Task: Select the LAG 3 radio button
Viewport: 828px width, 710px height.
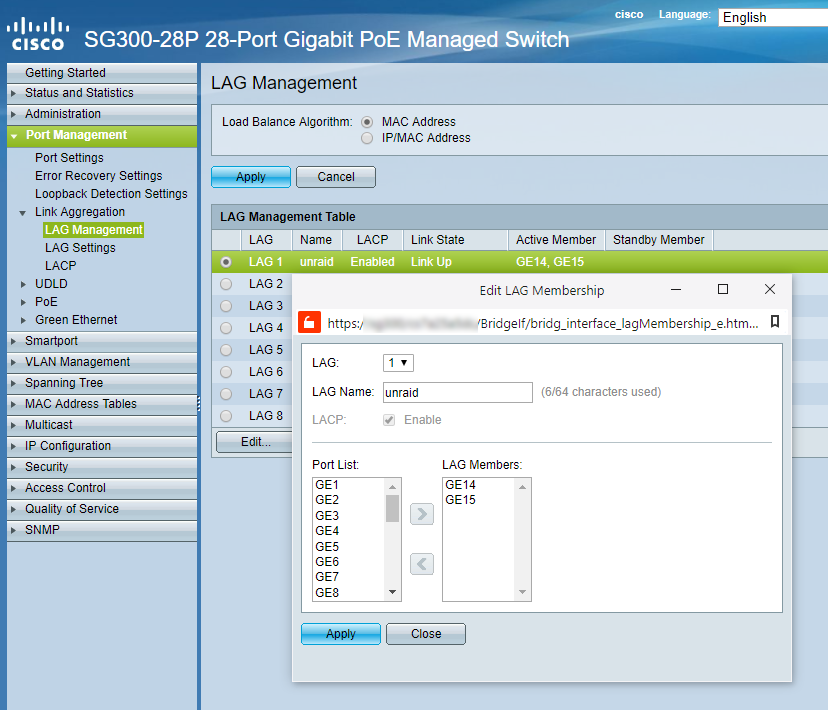Action: click(226, 306)
